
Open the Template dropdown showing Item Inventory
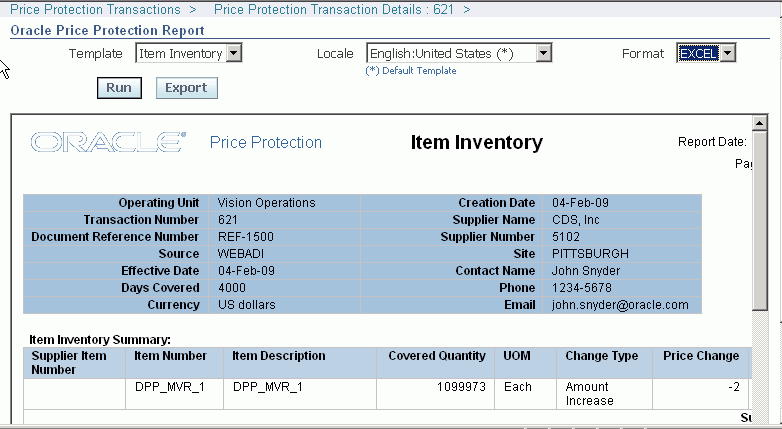[x=189, y=53]
